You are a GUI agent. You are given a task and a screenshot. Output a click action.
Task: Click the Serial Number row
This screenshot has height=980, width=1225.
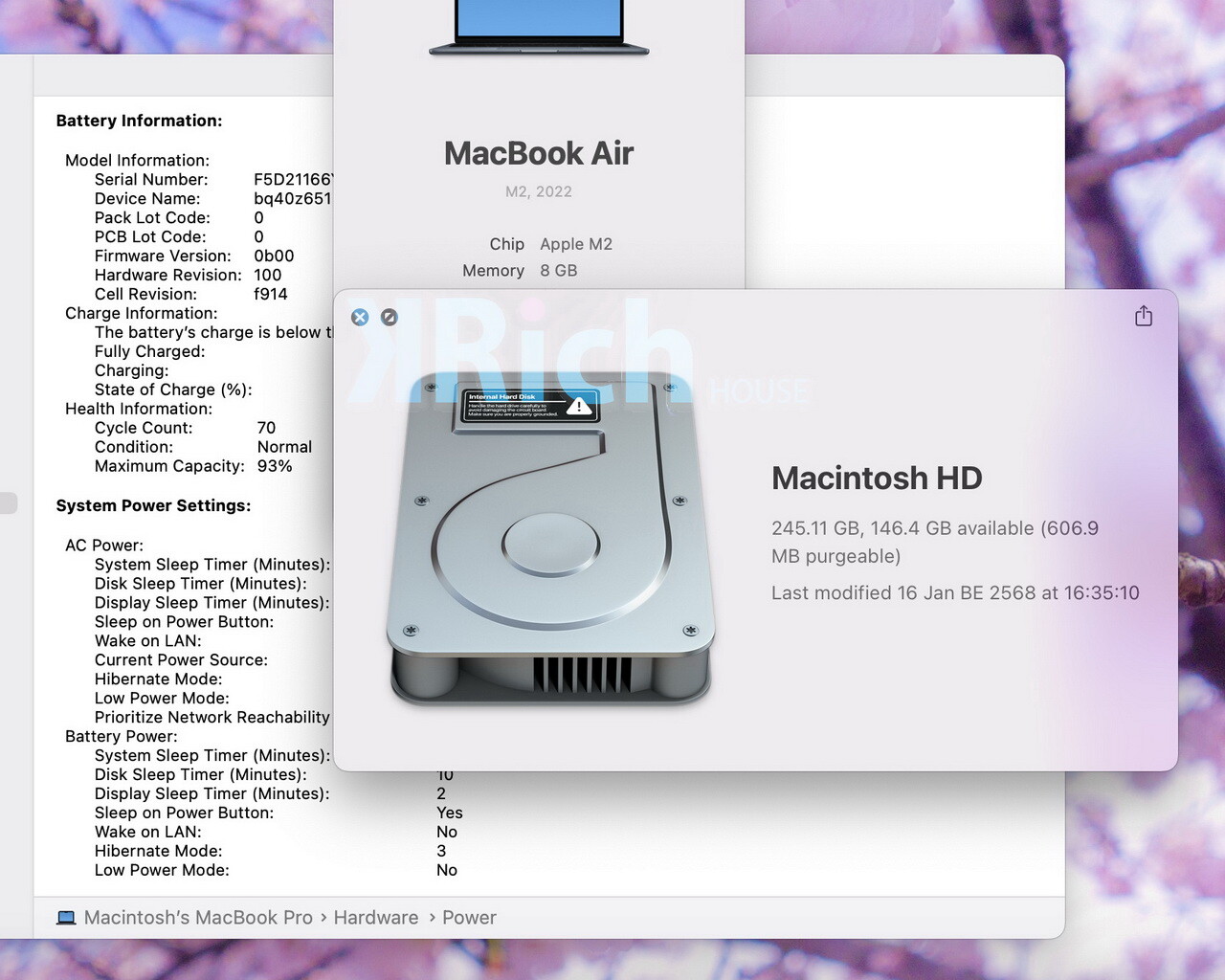coord(212,179)
